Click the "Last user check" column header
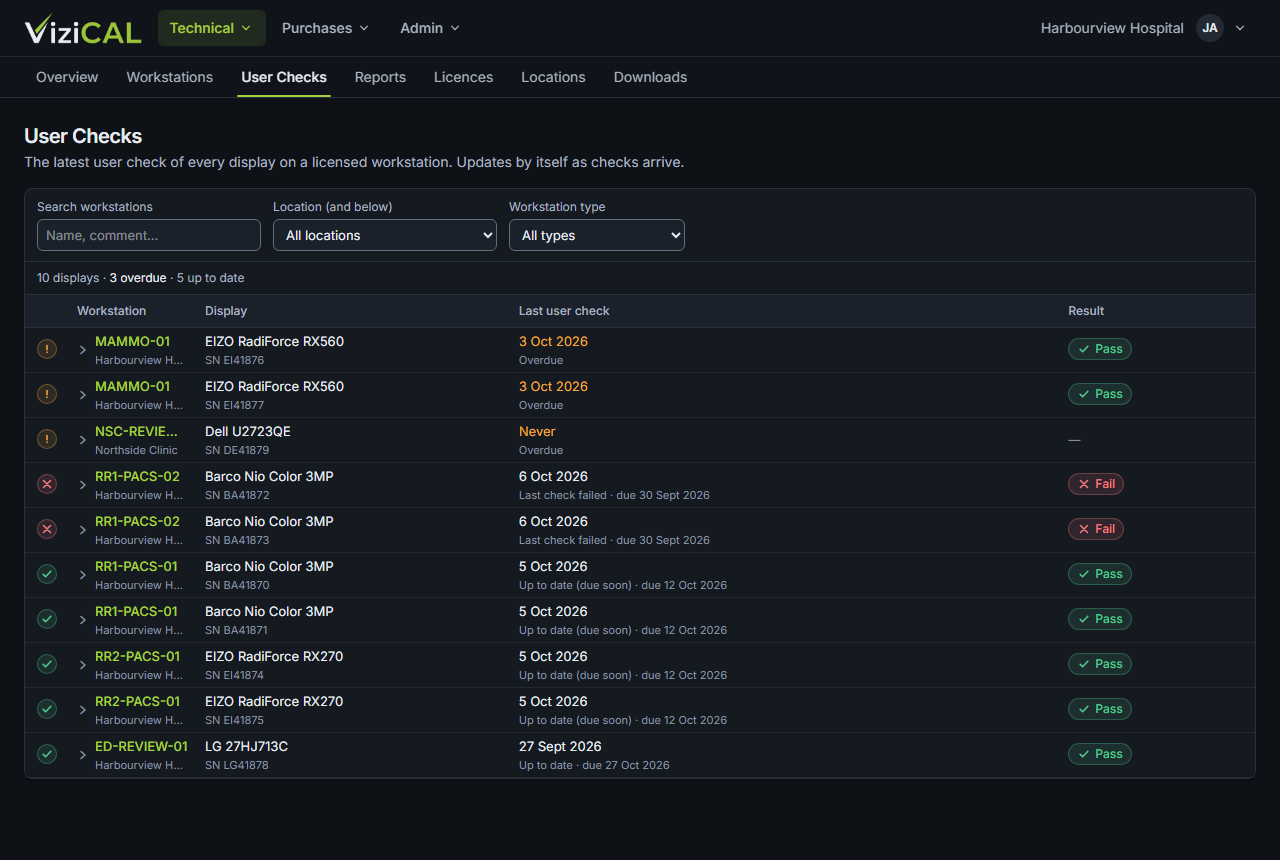1280x860 pixels. coord(564,311)
